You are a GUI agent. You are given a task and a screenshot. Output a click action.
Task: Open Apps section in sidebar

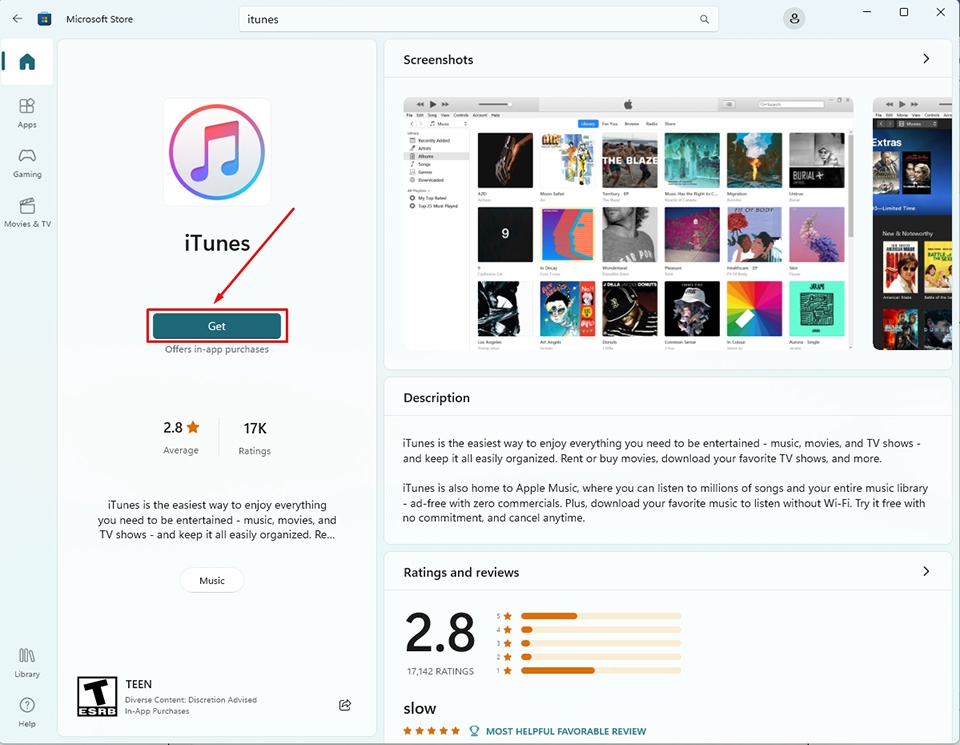click(27, 113)
